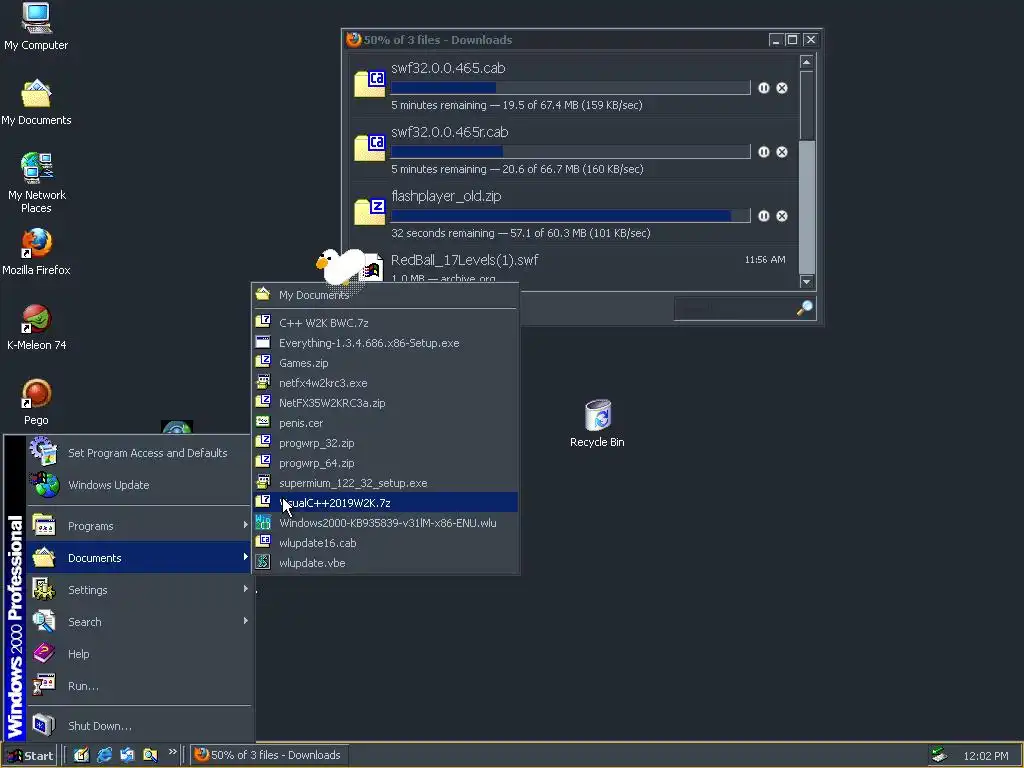Click the Downloads taskbar button
1024x768 pixels.
(x=269, y=755)
